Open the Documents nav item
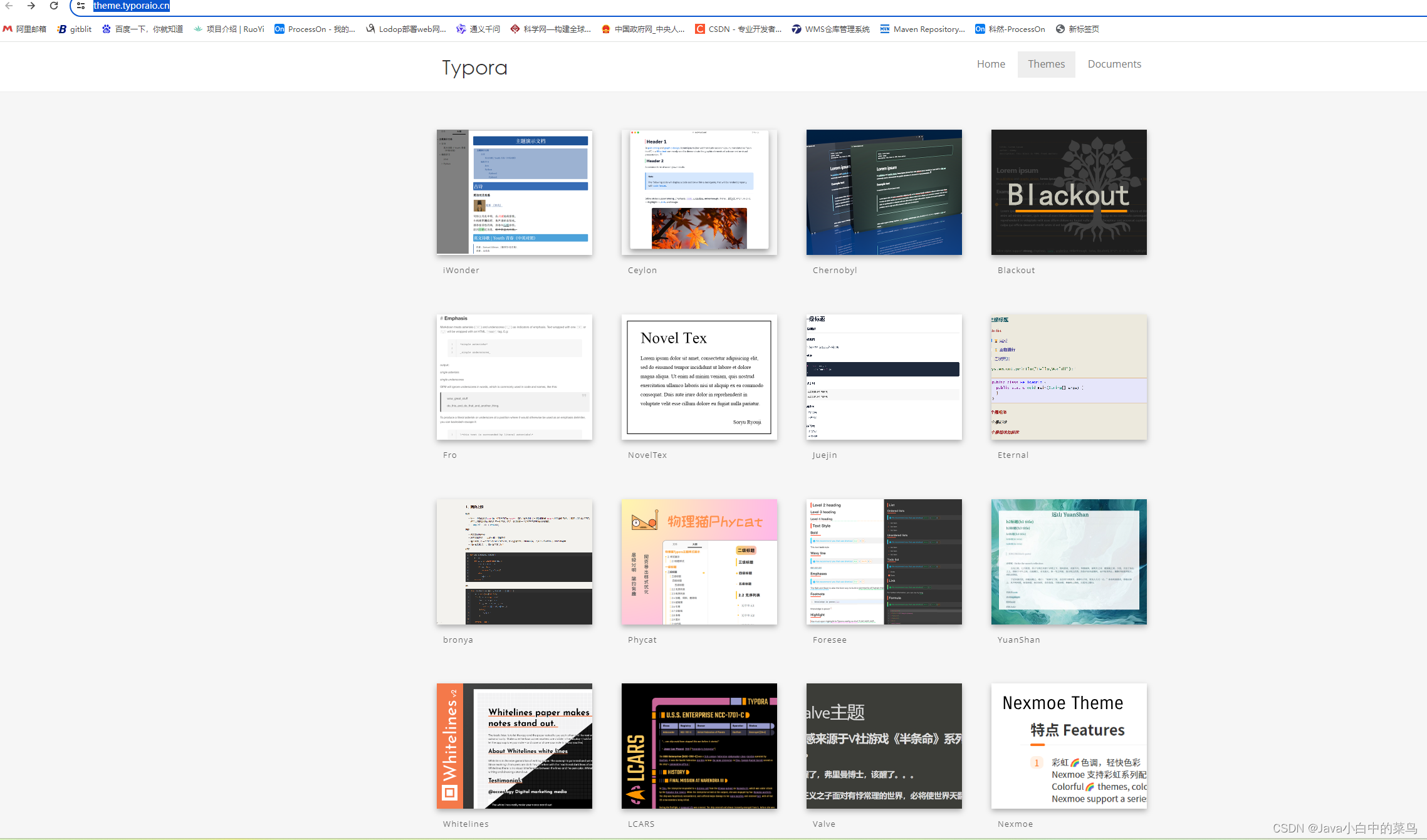This screenshot has width=1427, height=840. [x=1114, y=64]
